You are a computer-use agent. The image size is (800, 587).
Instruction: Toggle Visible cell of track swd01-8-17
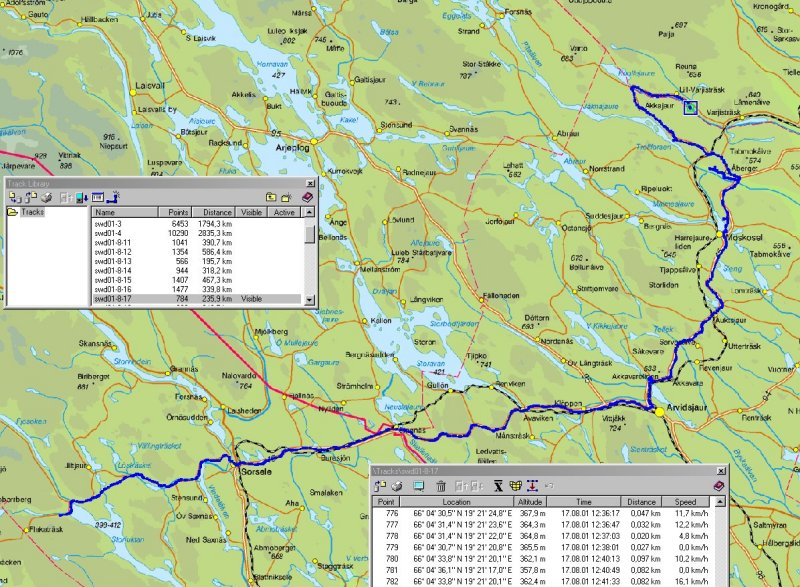[x=250, y=299]
